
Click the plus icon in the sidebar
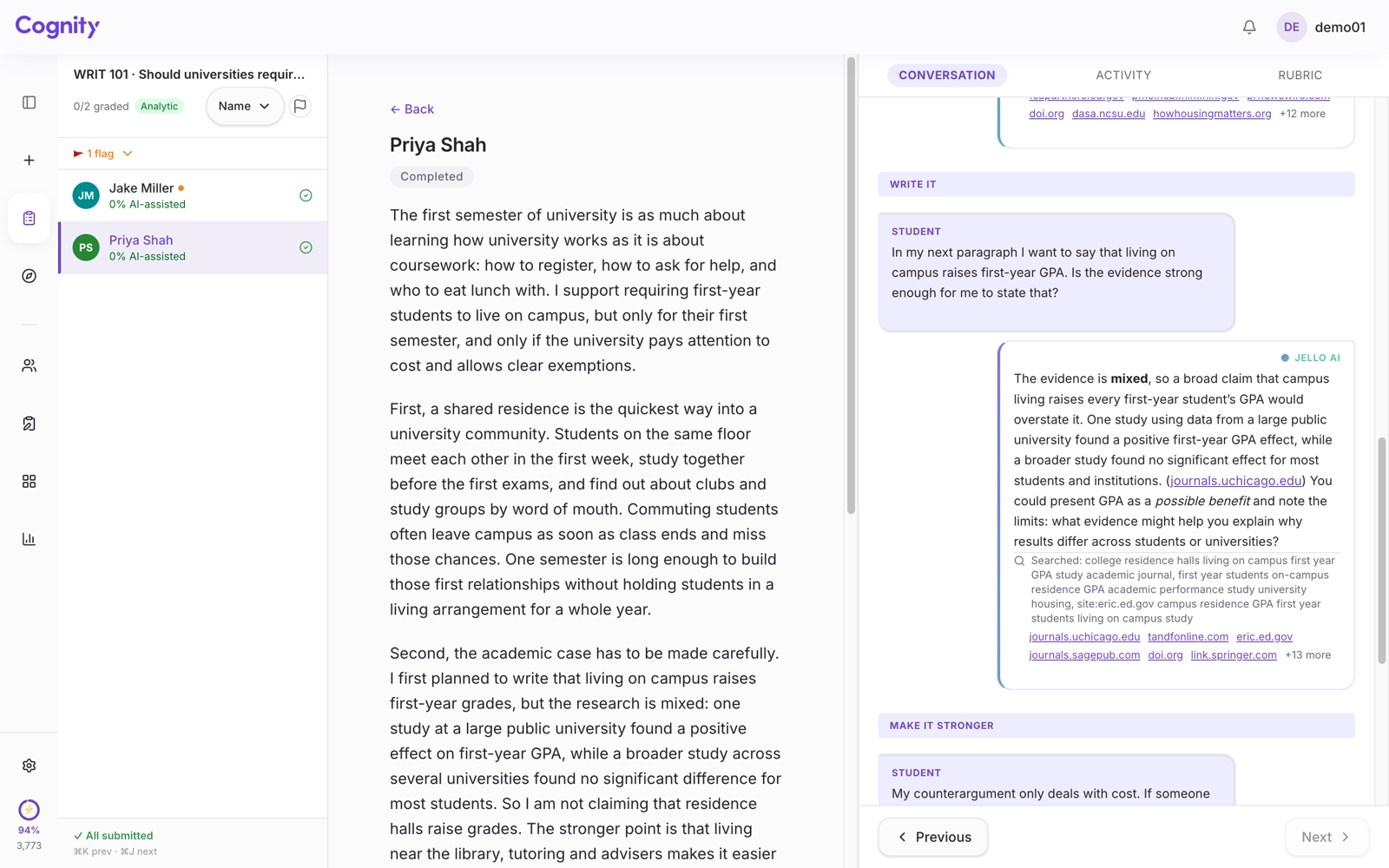pyautogui.click(x=29, y=161)
